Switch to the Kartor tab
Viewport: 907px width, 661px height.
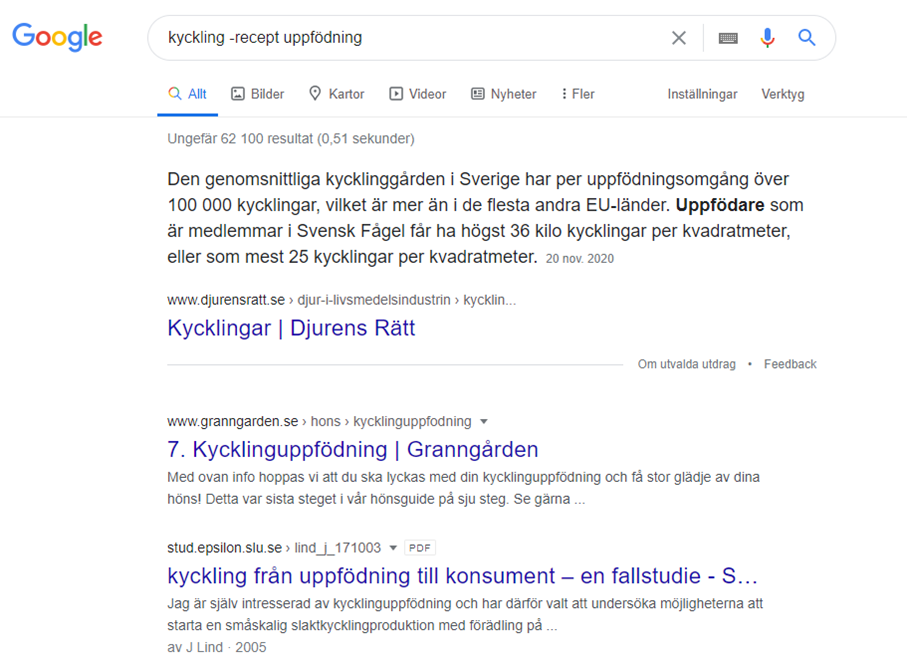[337, 94]
